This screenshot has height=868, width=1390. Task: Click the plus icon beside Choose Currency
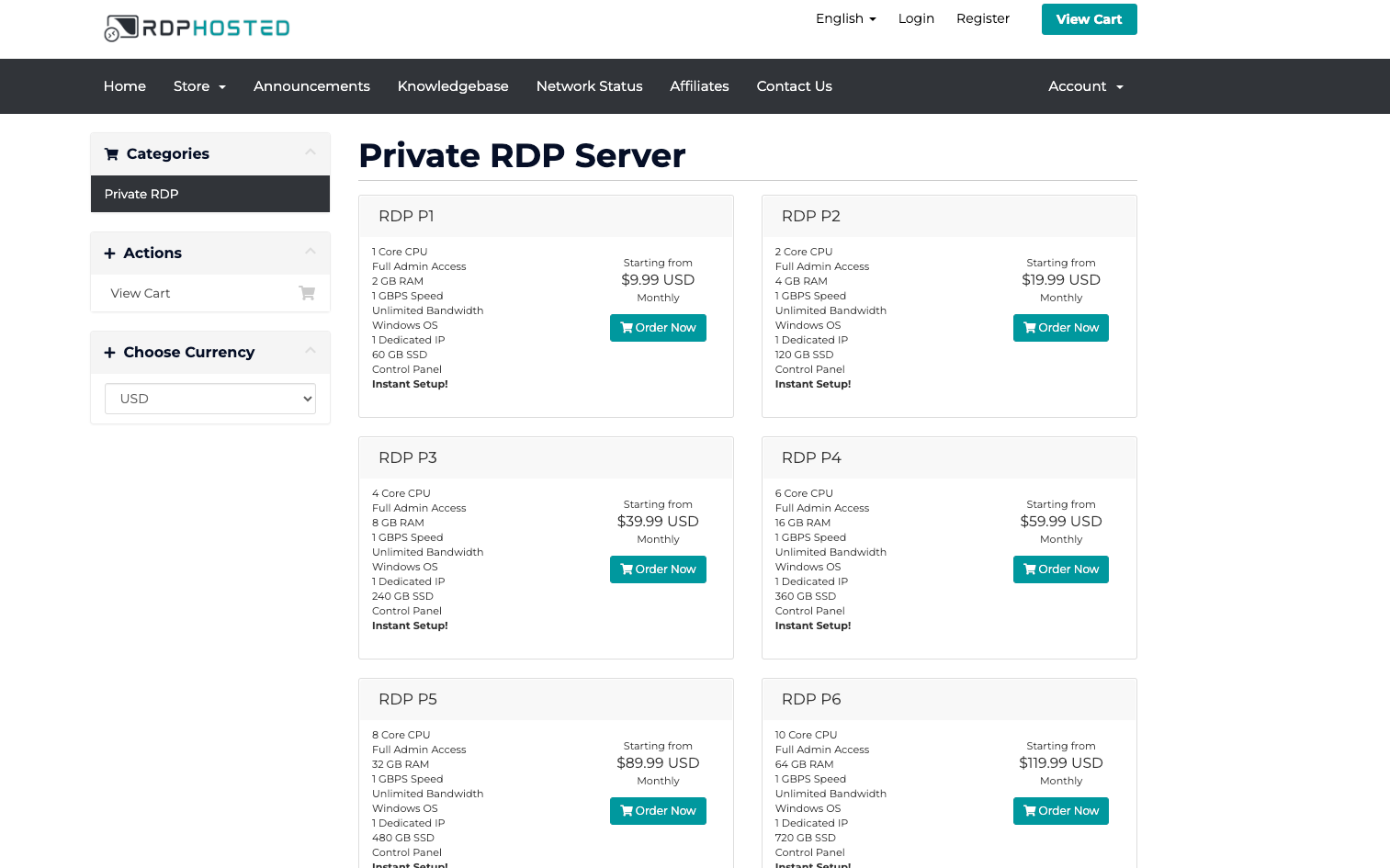point(109,353)
